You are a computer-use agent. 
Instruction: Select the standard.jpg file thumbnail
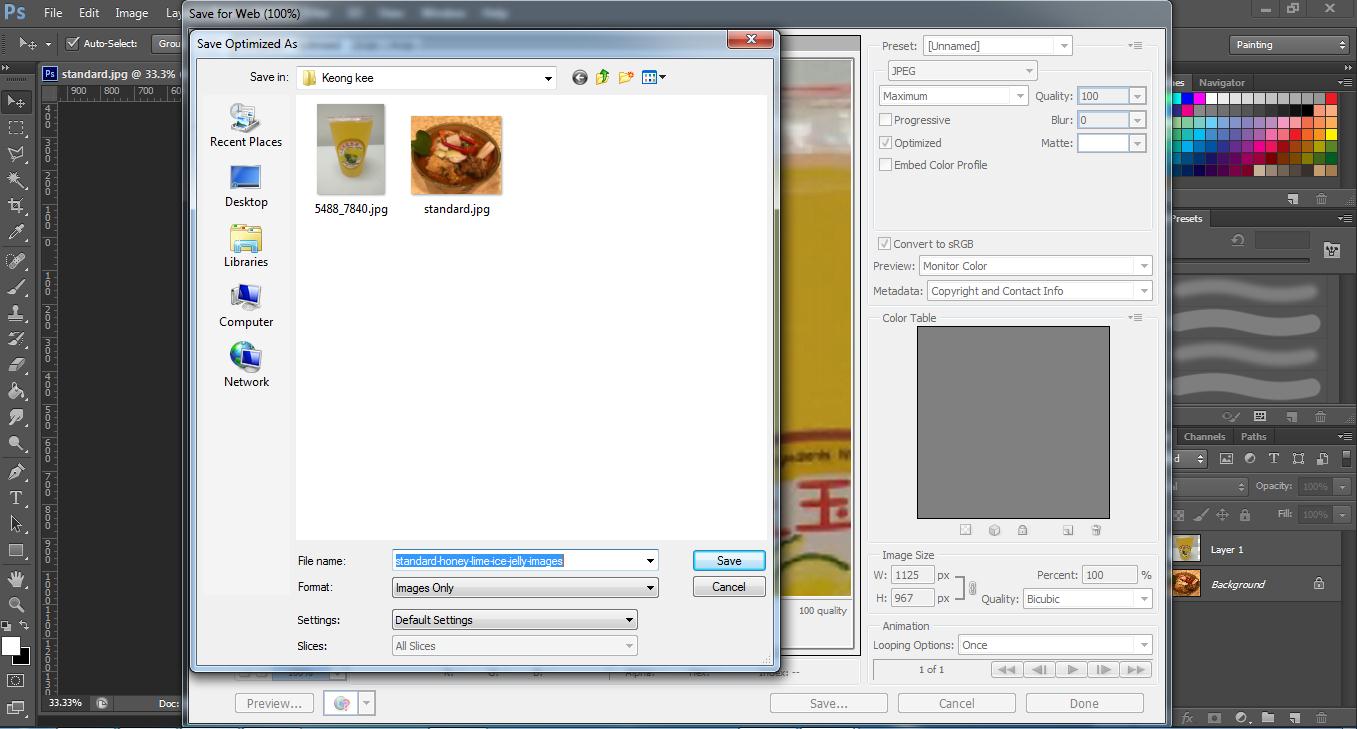tap(456, 155)
